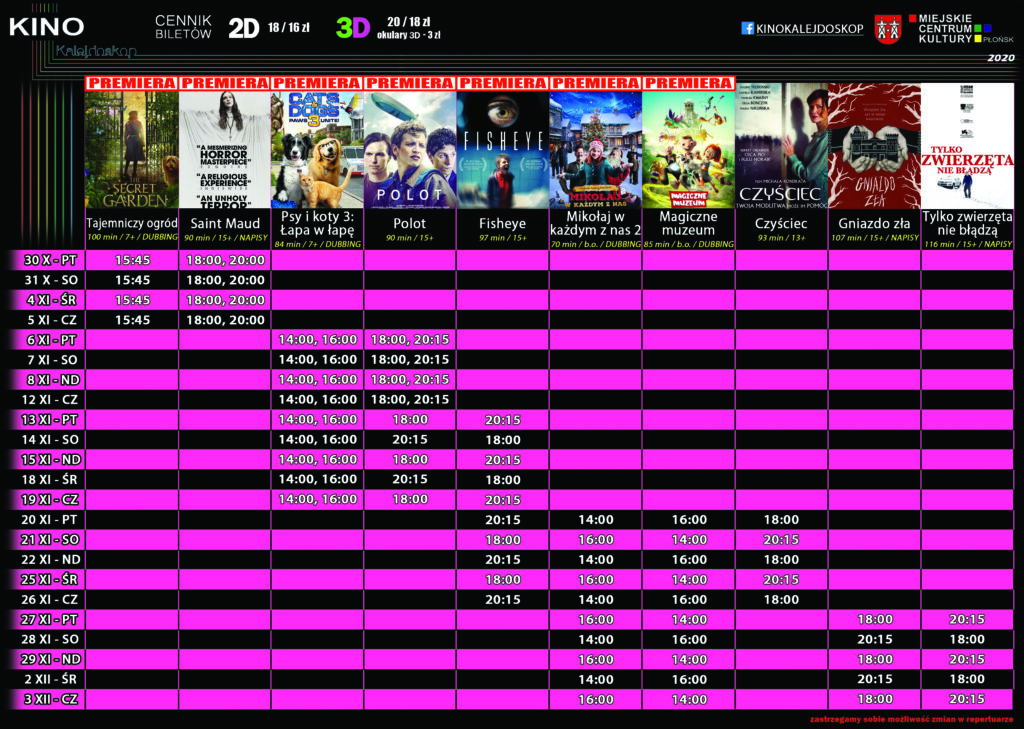Open the Gniazdo zła movie poster
1024x729 pixels.
point(874,146)
